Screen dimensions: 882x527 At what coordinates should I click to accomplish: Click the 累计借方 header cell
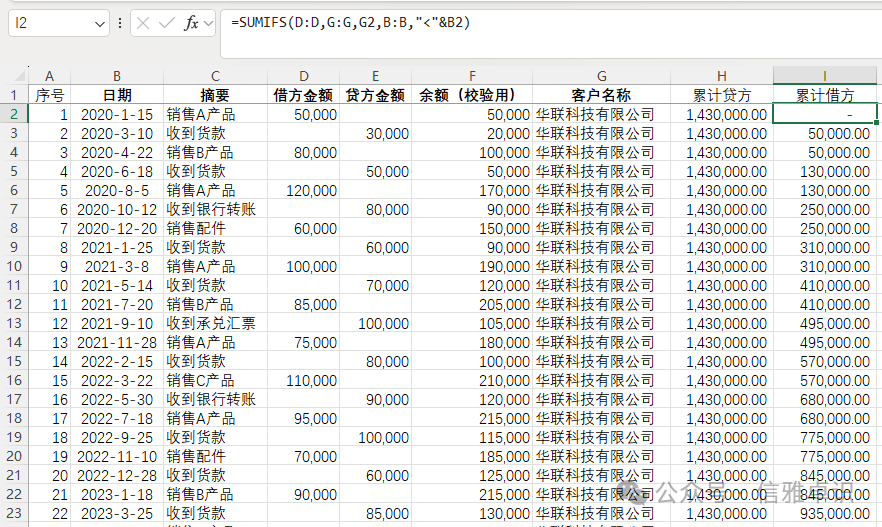pyautogui.click(x=825, y=95)
